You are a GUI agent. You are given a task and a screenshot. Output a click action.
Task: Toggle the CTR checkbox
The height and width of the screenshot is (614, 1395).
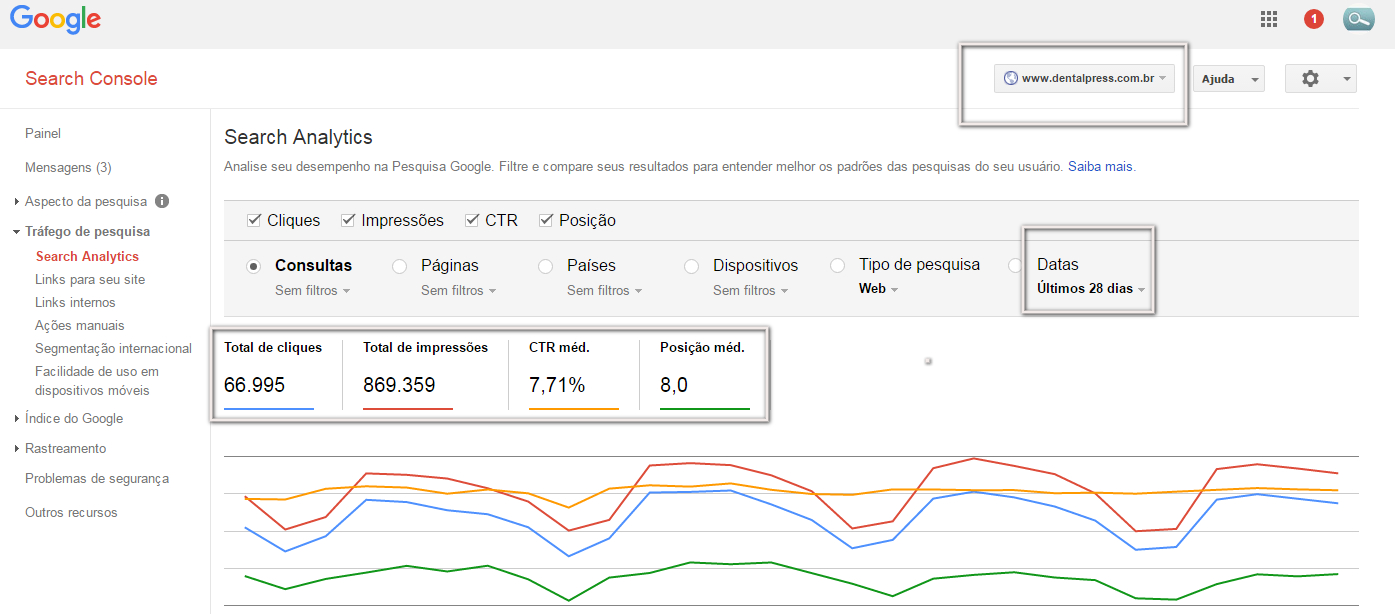472,220
